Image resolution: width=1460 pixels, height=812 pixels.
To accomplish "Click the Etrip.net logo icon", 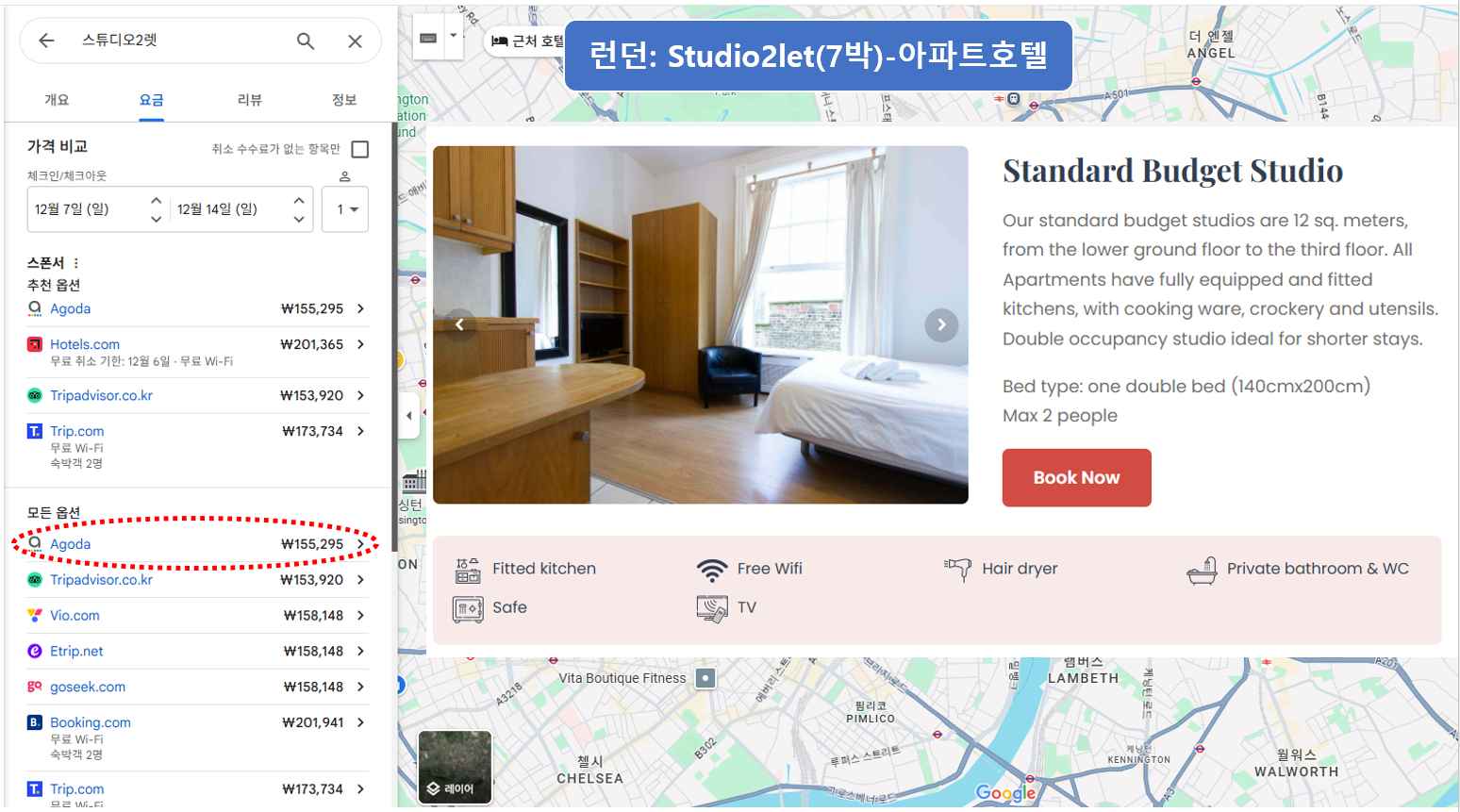I will [x=35, y=652].
